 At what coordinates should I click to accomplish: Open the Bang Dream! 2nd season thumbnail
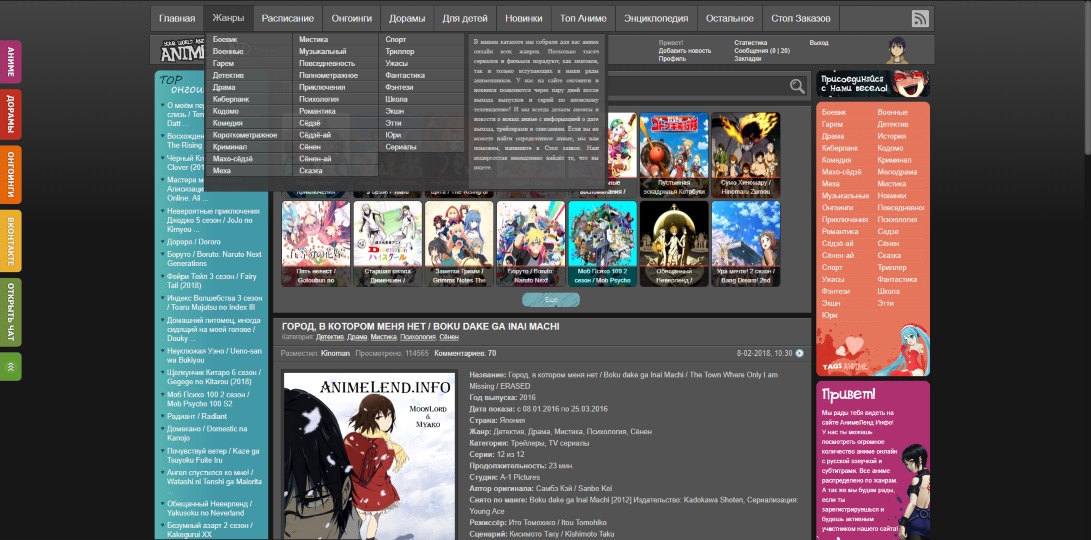coord(746,244)
